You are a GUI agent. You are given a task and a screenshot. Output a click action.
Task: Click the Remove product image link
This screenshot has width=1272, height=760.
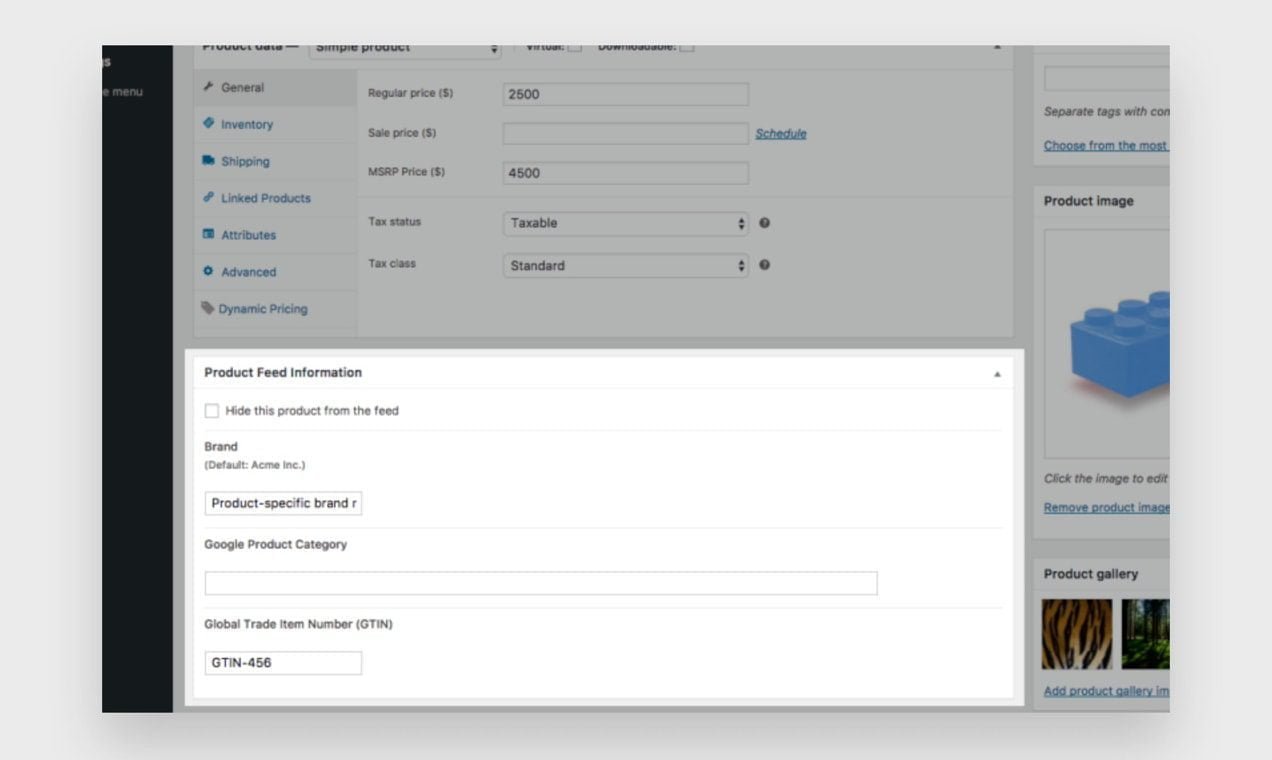point(1106,508)
